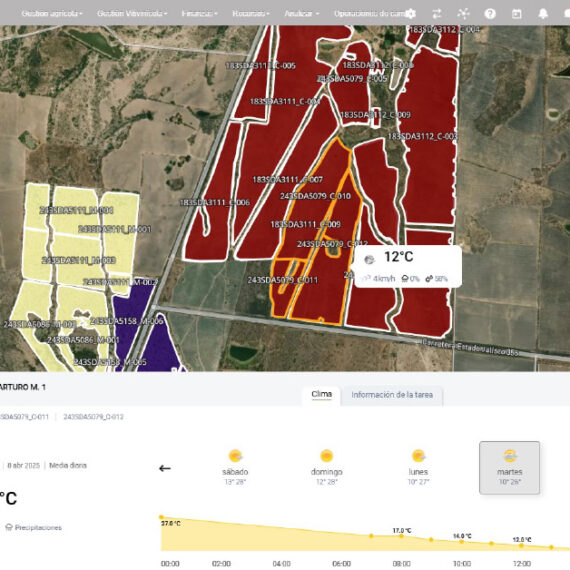The width and height of the screenshot is (570, 570).
Task: Click the swap arrows icon in top bar
Action: (437, 14)
